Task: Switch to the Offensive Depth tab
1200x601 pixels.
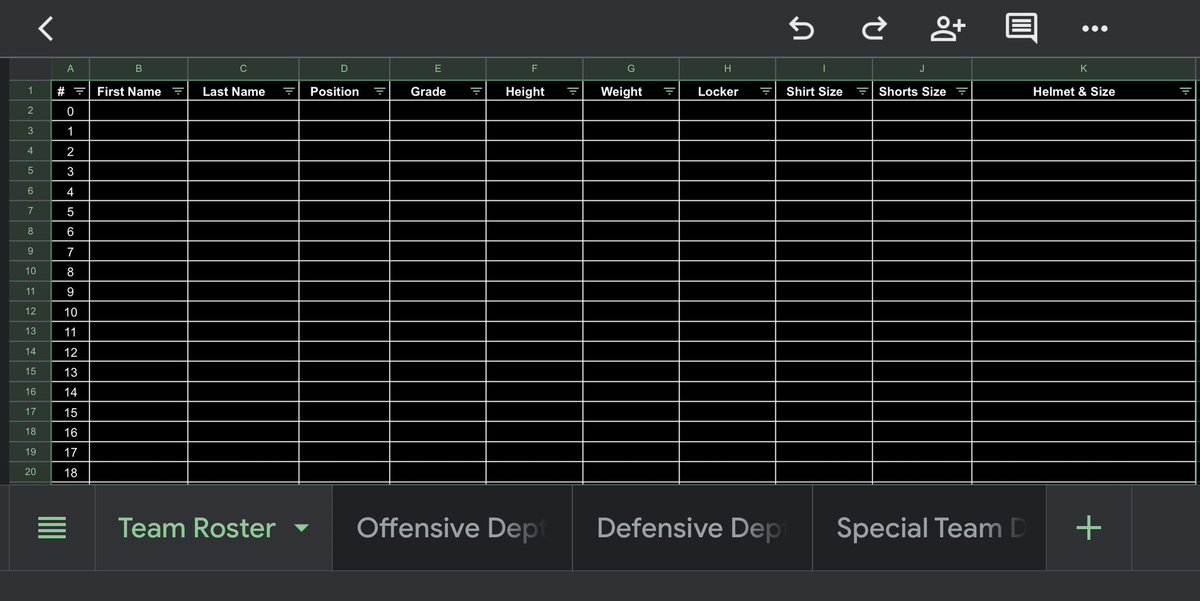Action: coord(452,528)
